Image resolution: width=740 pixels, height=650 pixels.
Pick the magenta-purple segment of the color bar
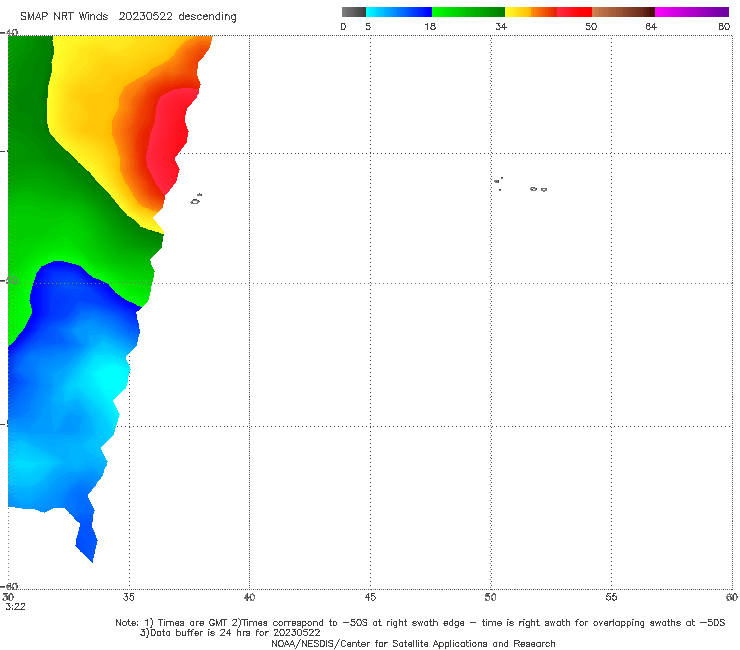692,12
